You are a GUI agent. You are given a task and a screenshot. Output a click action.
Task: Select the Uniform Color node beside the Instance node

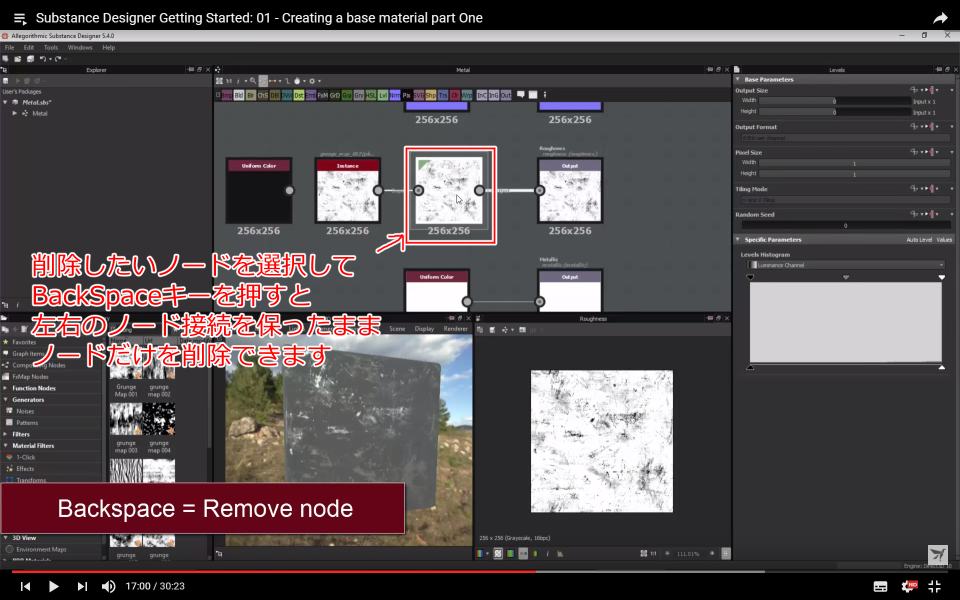point(259,190)
